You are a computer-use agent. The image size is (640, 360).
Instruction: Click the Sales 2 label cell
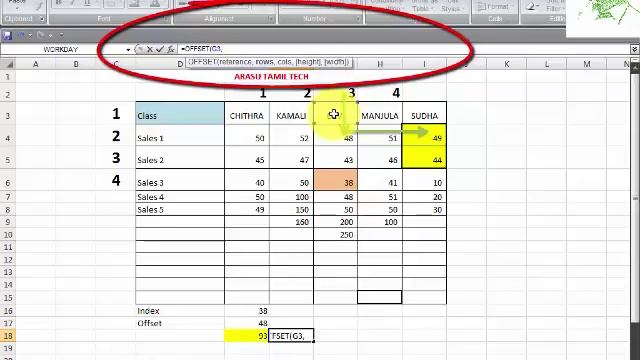(180, 157)
